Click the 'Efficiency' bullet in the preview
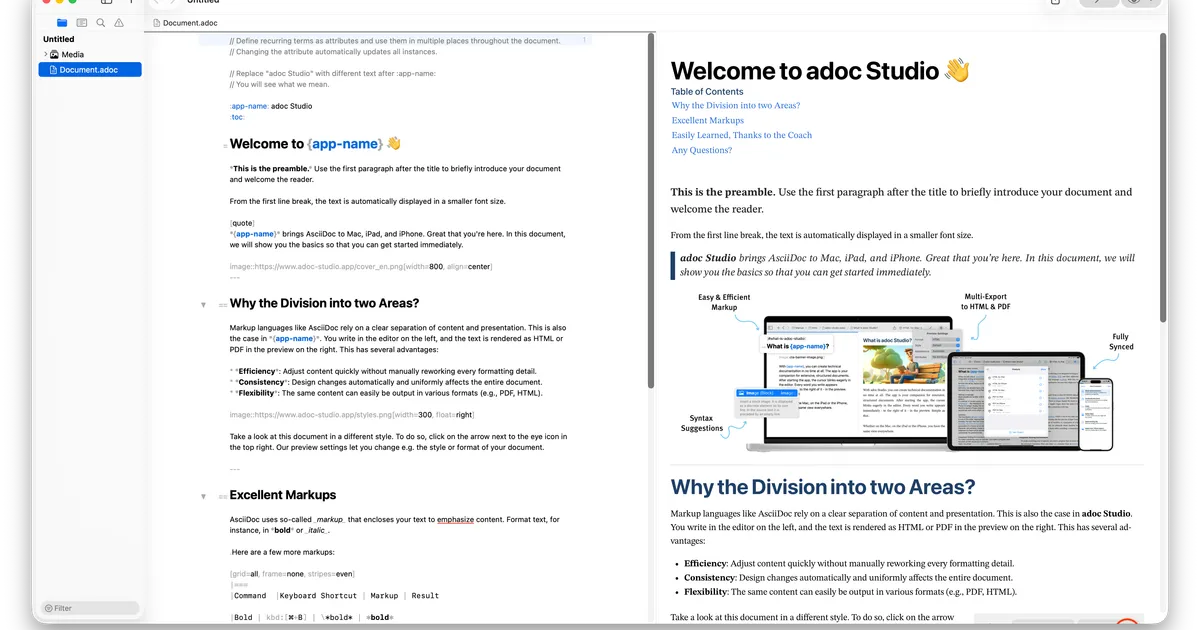The width and height of the screenshot is (1200, 630). 849,563
